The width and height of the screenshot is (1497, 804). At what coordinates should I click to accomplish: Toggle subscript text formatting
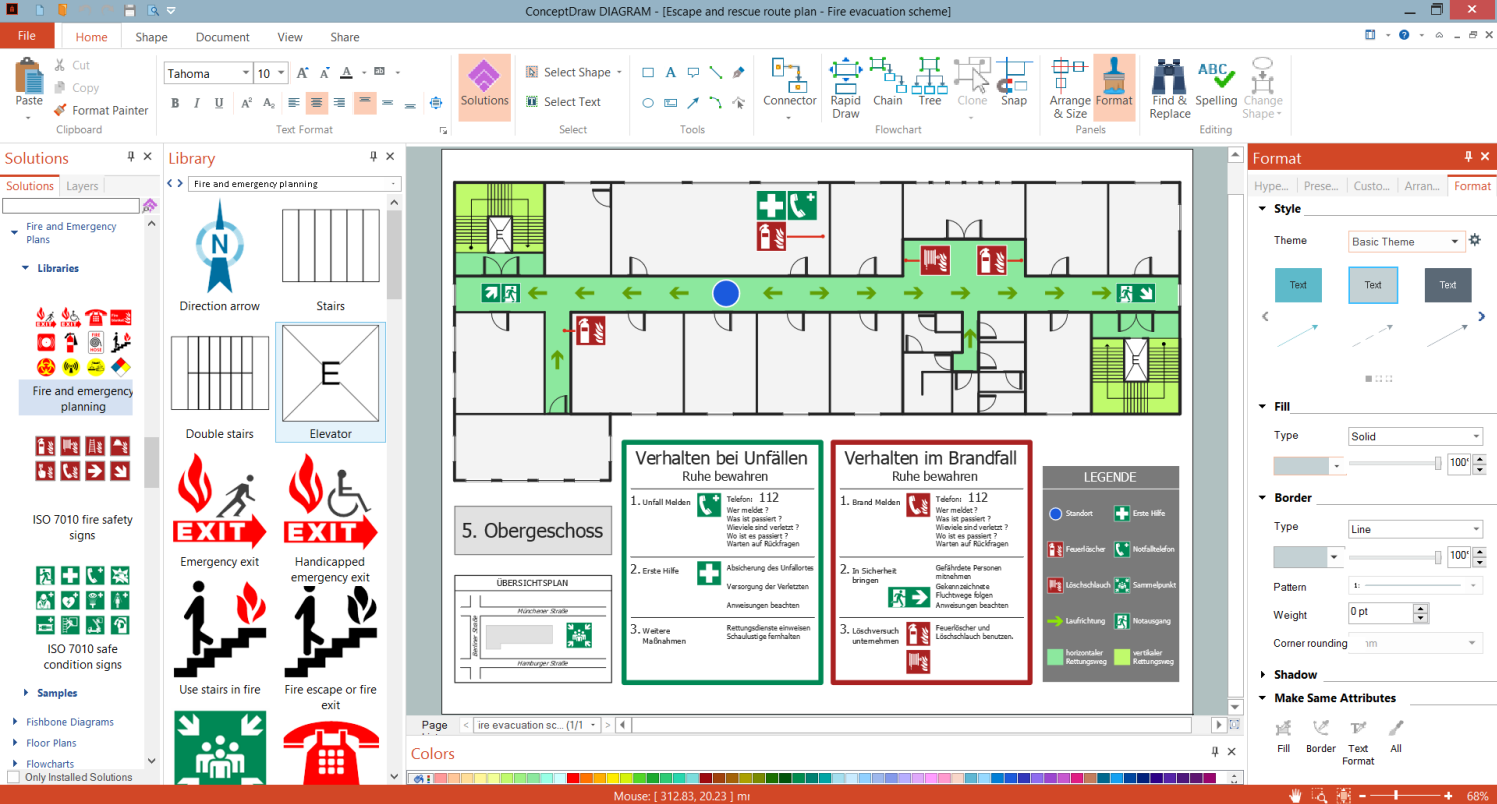(268, 102)
